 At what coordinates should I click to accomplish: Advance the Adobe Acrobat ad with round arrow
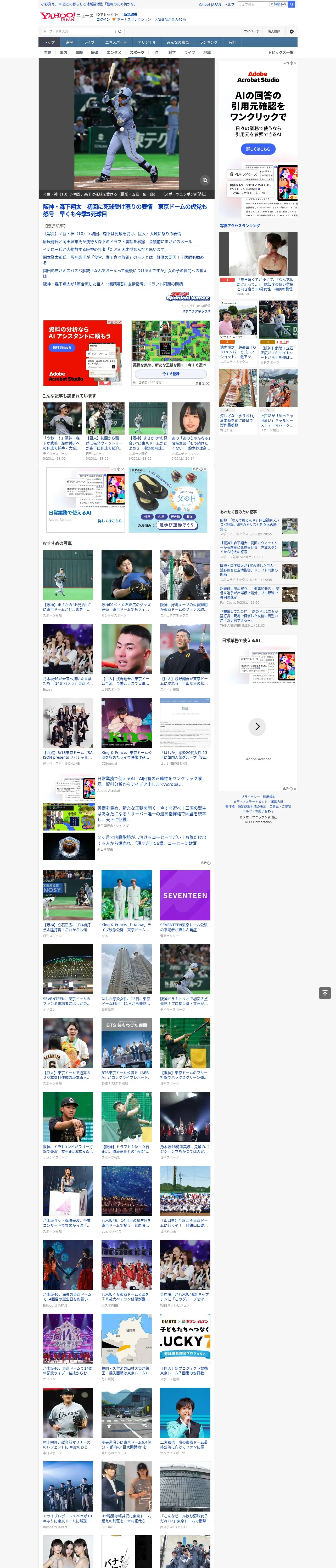(257, 726)
